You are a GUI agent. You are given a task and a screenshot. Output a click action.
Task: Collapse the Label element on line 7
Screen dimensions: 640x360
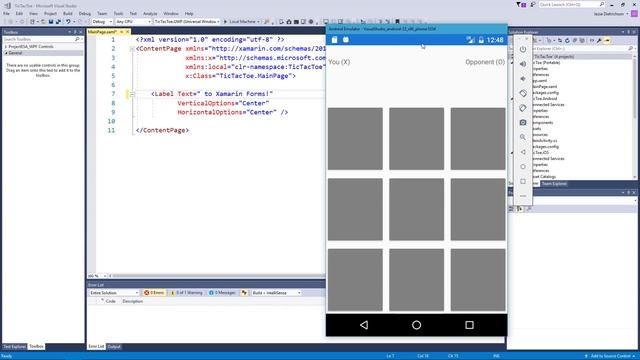click(132, 94)
